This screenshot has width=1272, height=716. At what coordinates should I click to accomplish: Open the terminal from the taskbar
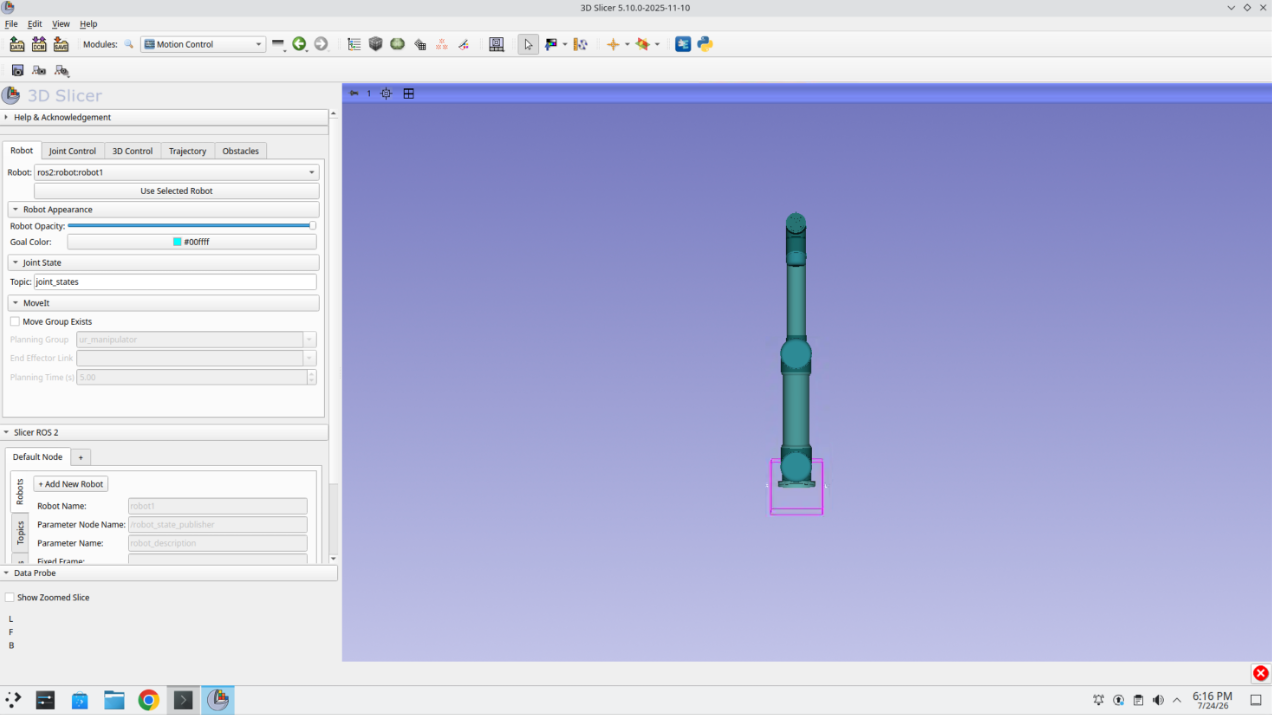pos(183,700)
